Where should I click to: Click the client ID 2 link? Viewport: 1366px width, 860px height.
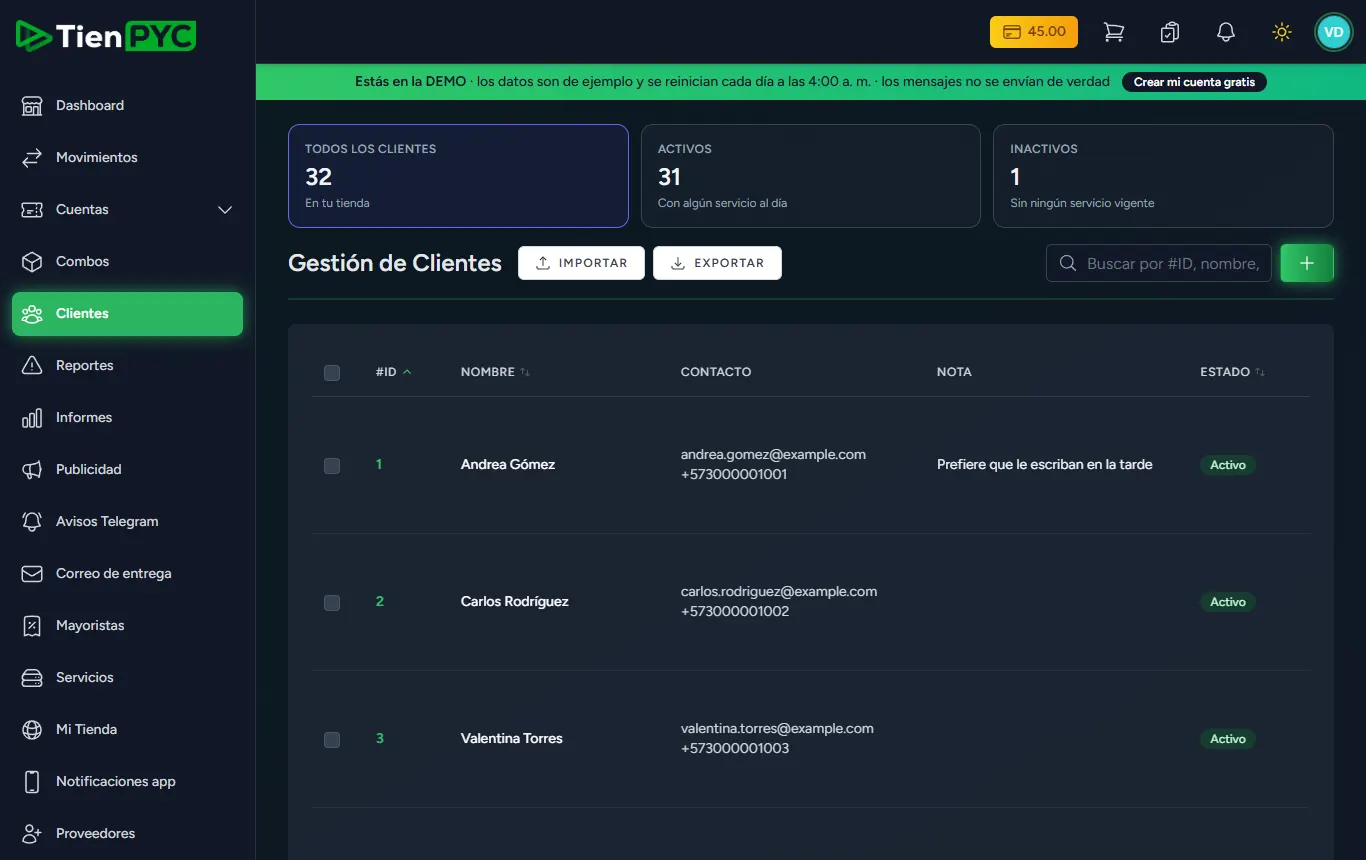click(380, 601)
